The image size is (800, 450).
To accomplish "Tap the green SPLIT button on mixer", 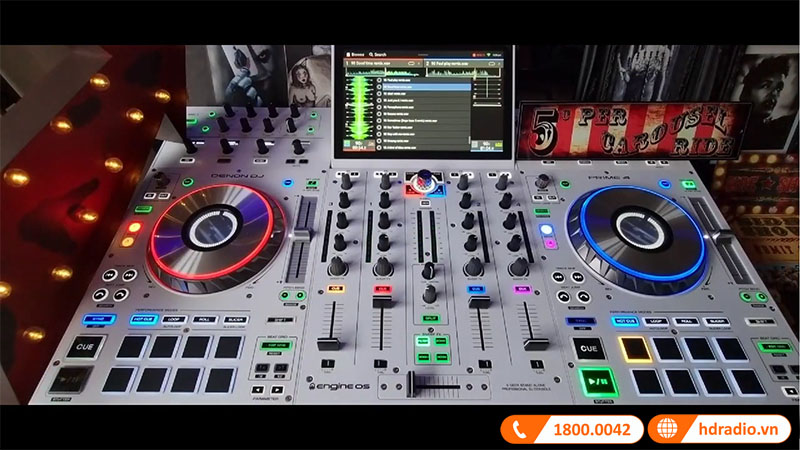I will point(430,318).
